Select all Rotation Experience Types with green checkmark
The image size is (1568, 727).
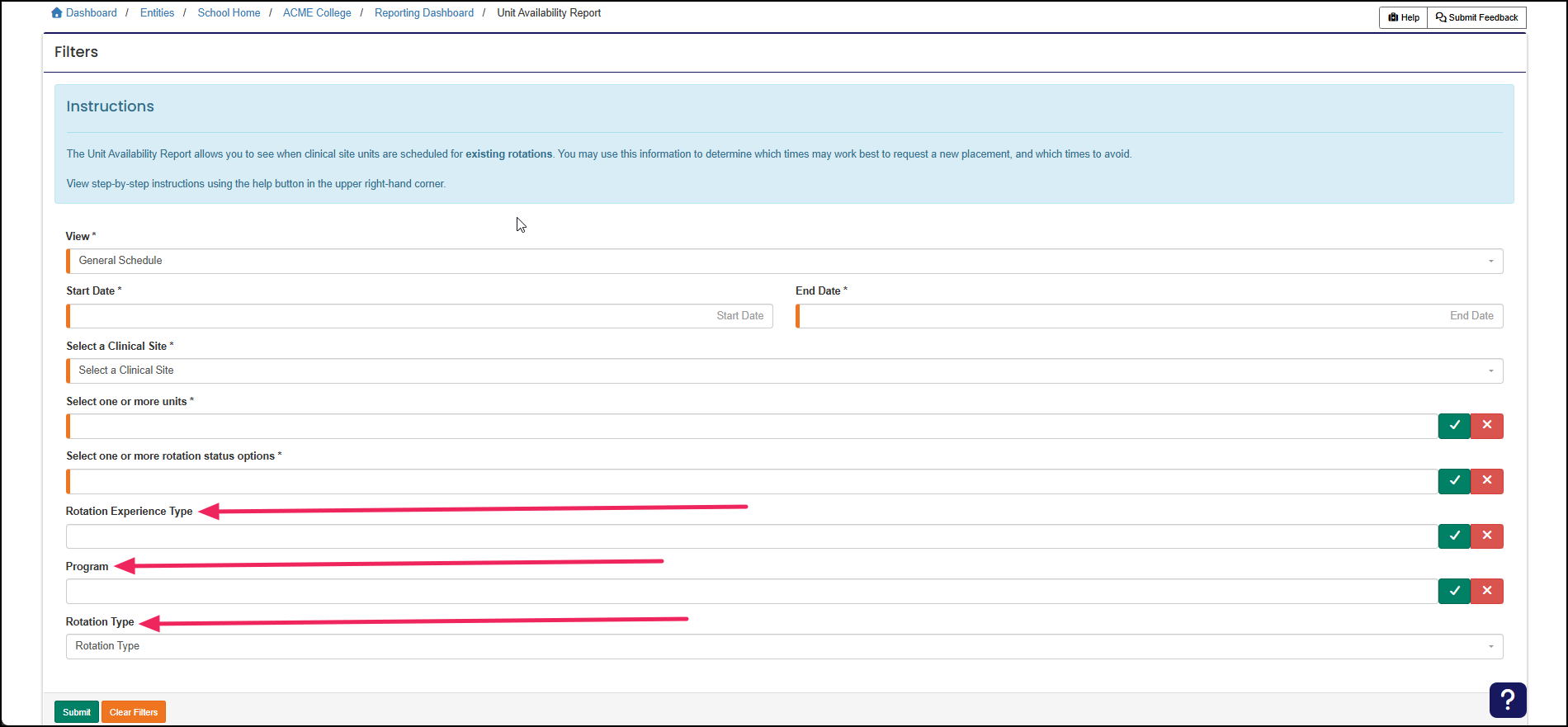point(1454,536)
